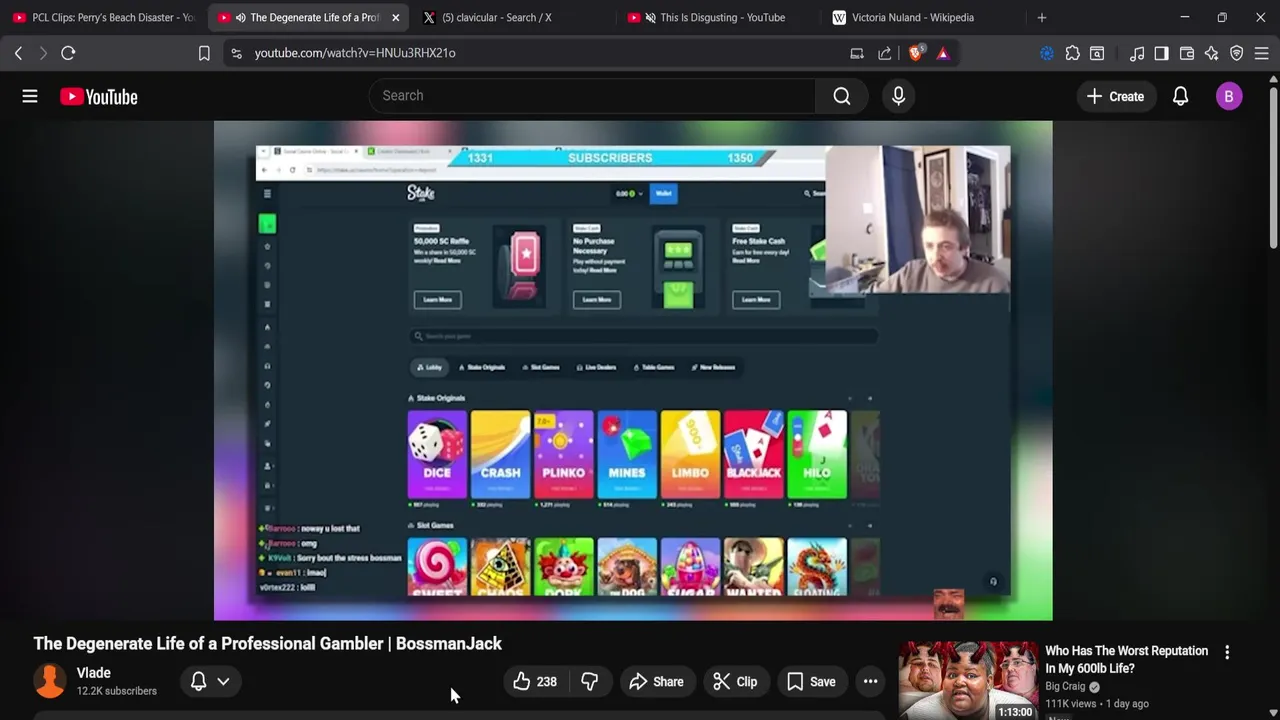Open Big Craig channel link
The height and width of the screenshot is (720, 1280).
tap(1065, 686)
